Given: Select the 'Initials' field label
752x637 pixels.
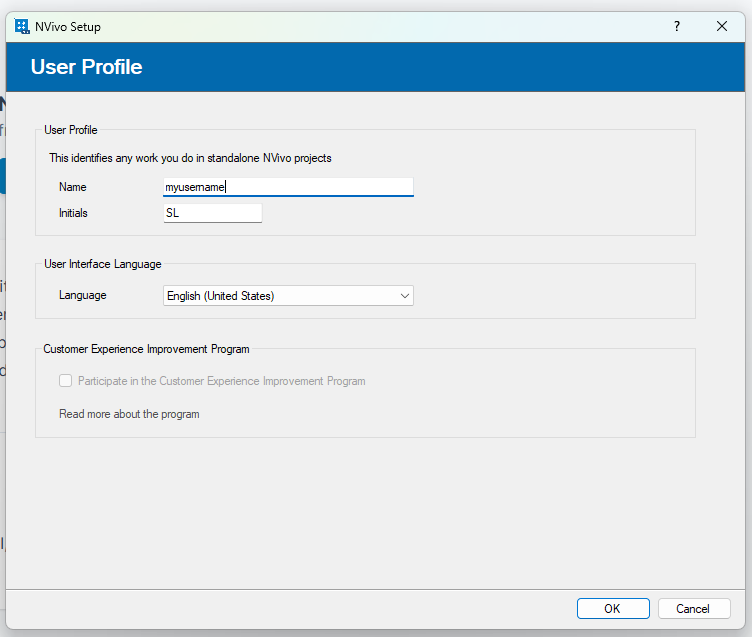Looking at the screenshot, I should click(x=74, y=213).
